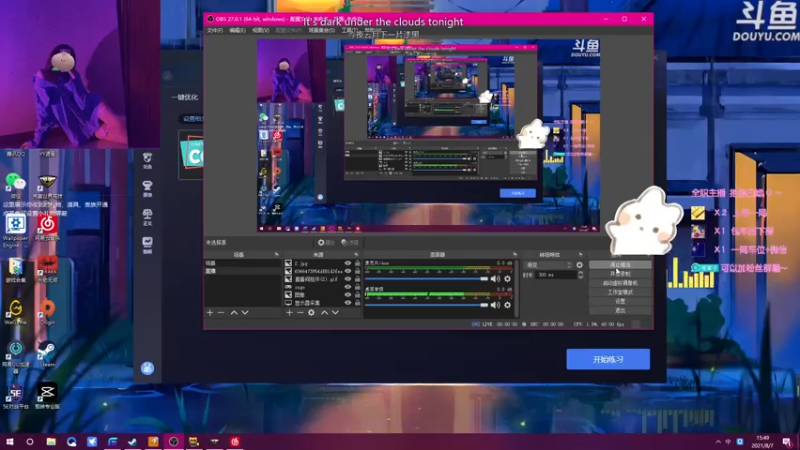Image resolution: width=800 pixels, height=450 pixels.
Task: Open transition properties gear next to 渐变
Action: pos(579,265)
